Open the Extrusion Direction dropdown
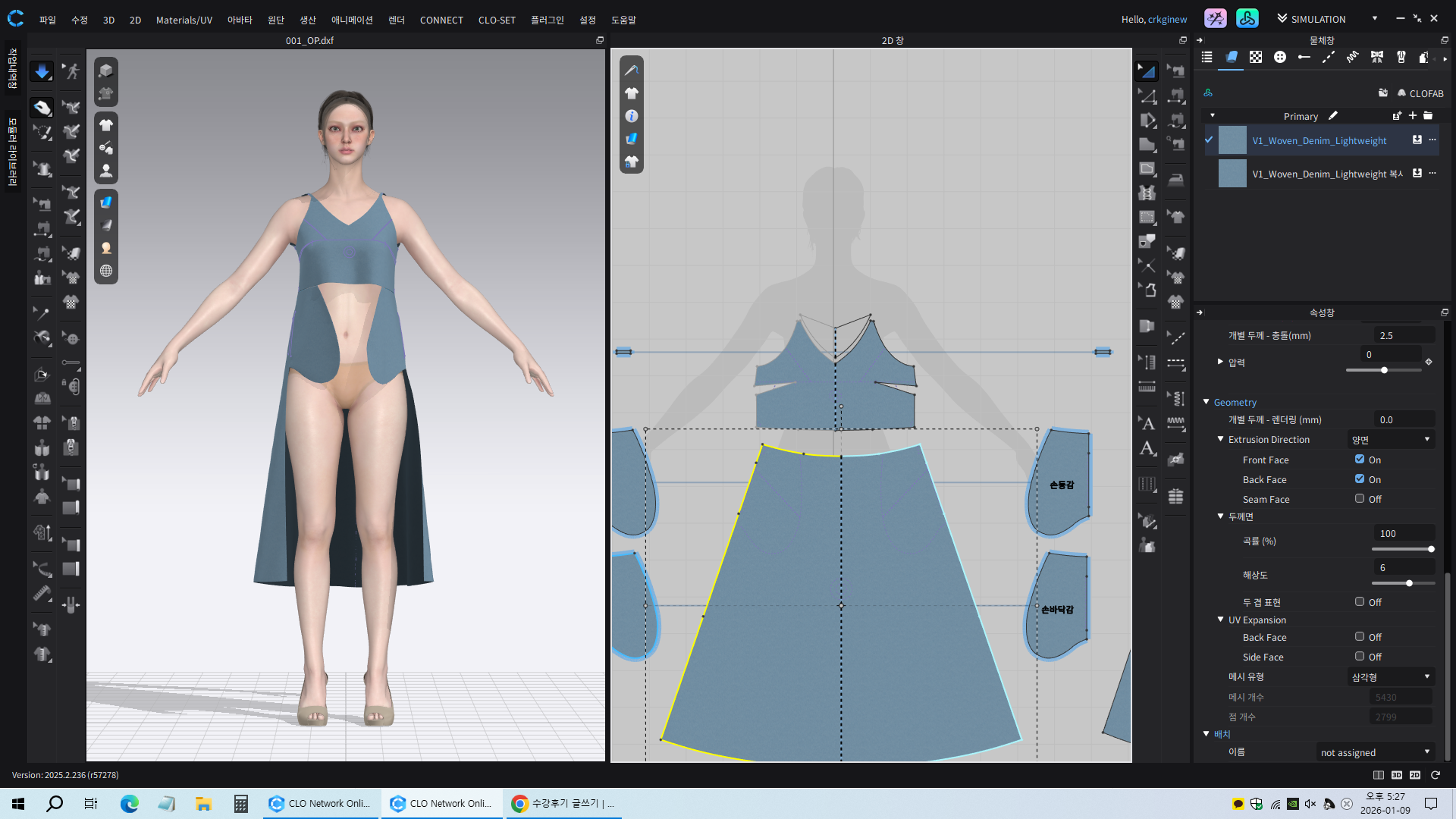This screenshot has height=819, width=1456. tap(1392, 439)
